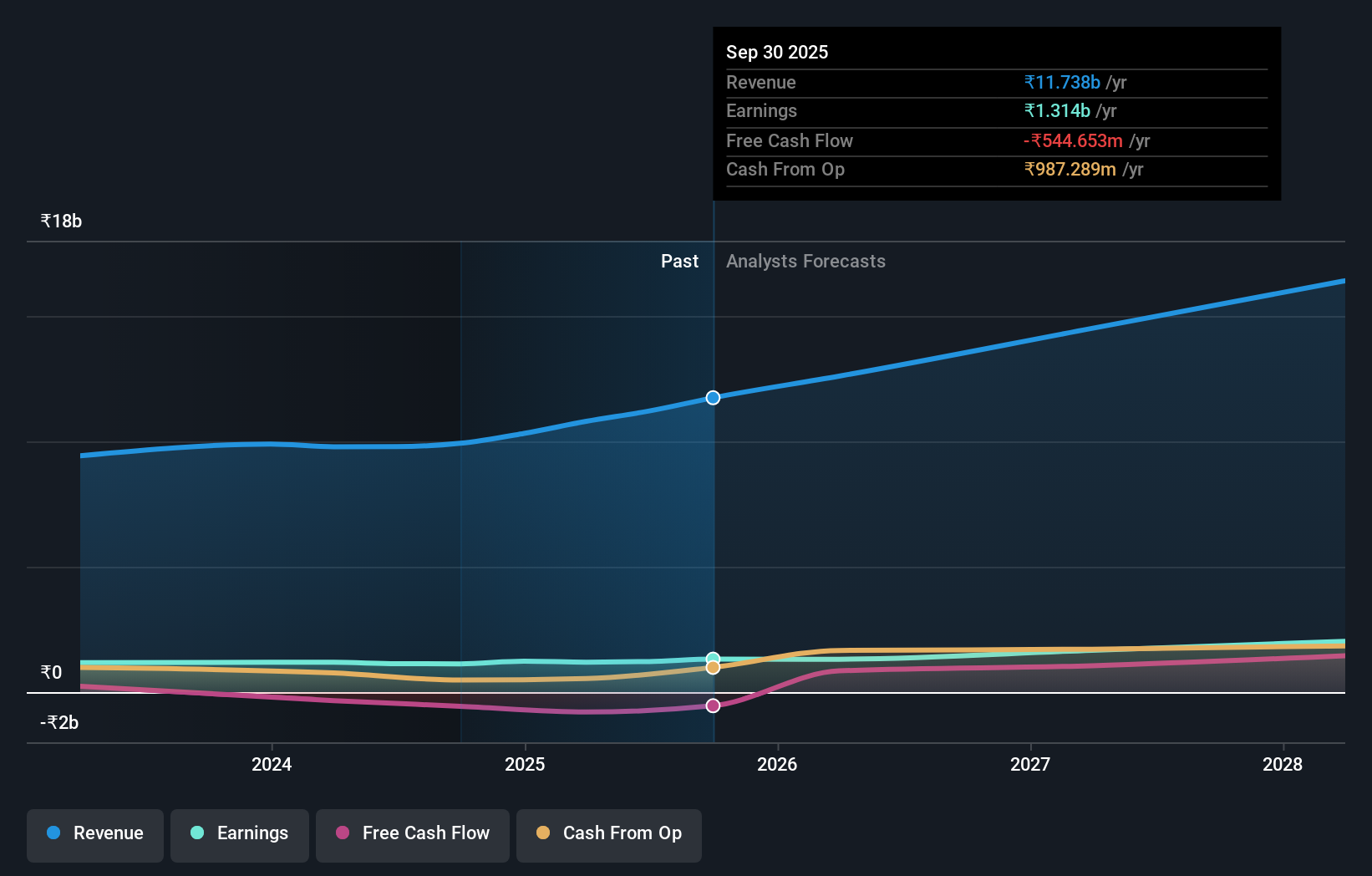Select the highlighted Revenue data point marker

click(x=713, y=398)
